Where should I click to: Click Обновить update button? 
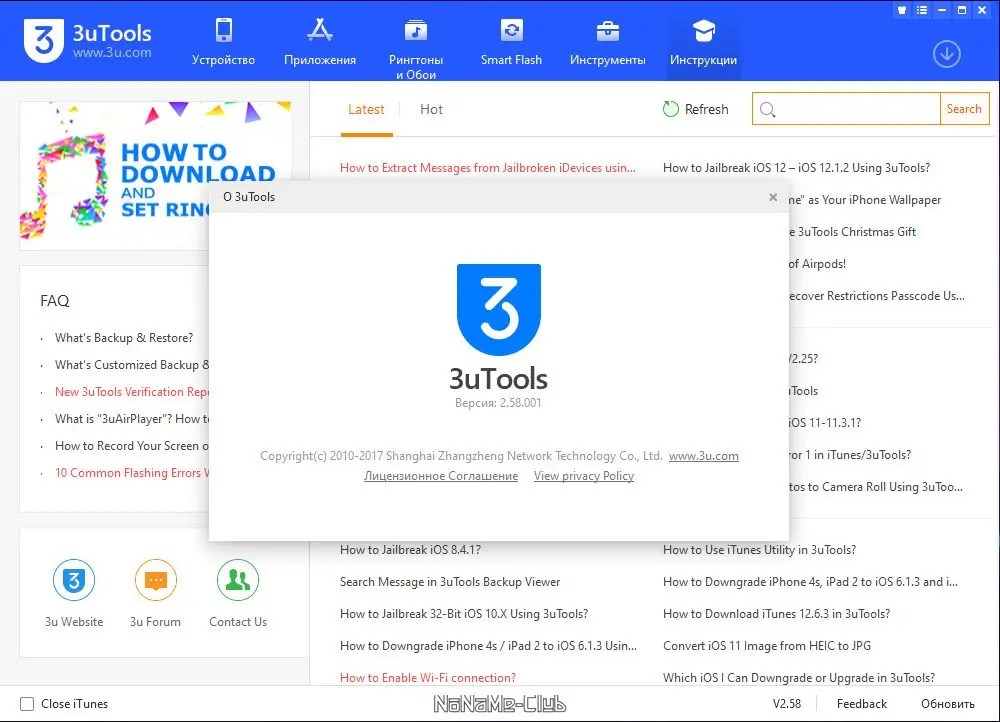click(x=948, y=704)
